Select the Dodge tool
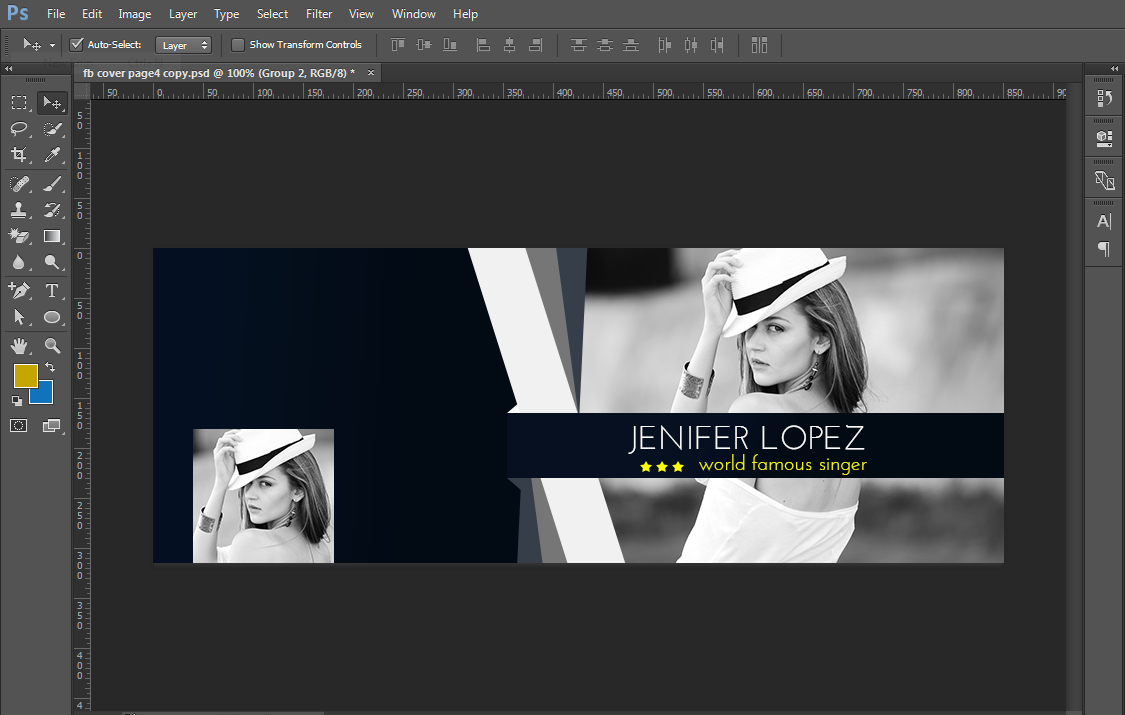Screen dimensions: 1125x715 (x=52, y=262)
